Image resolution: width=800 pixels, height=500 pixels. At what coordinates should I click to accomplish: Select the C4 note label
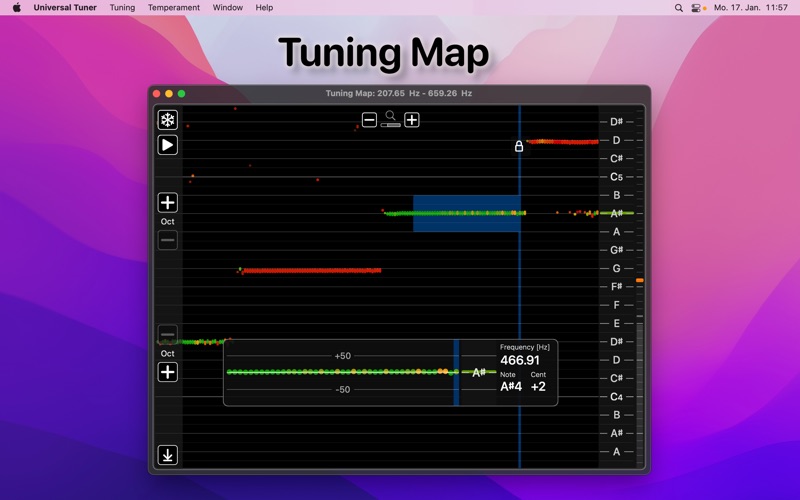pos(616,396)
